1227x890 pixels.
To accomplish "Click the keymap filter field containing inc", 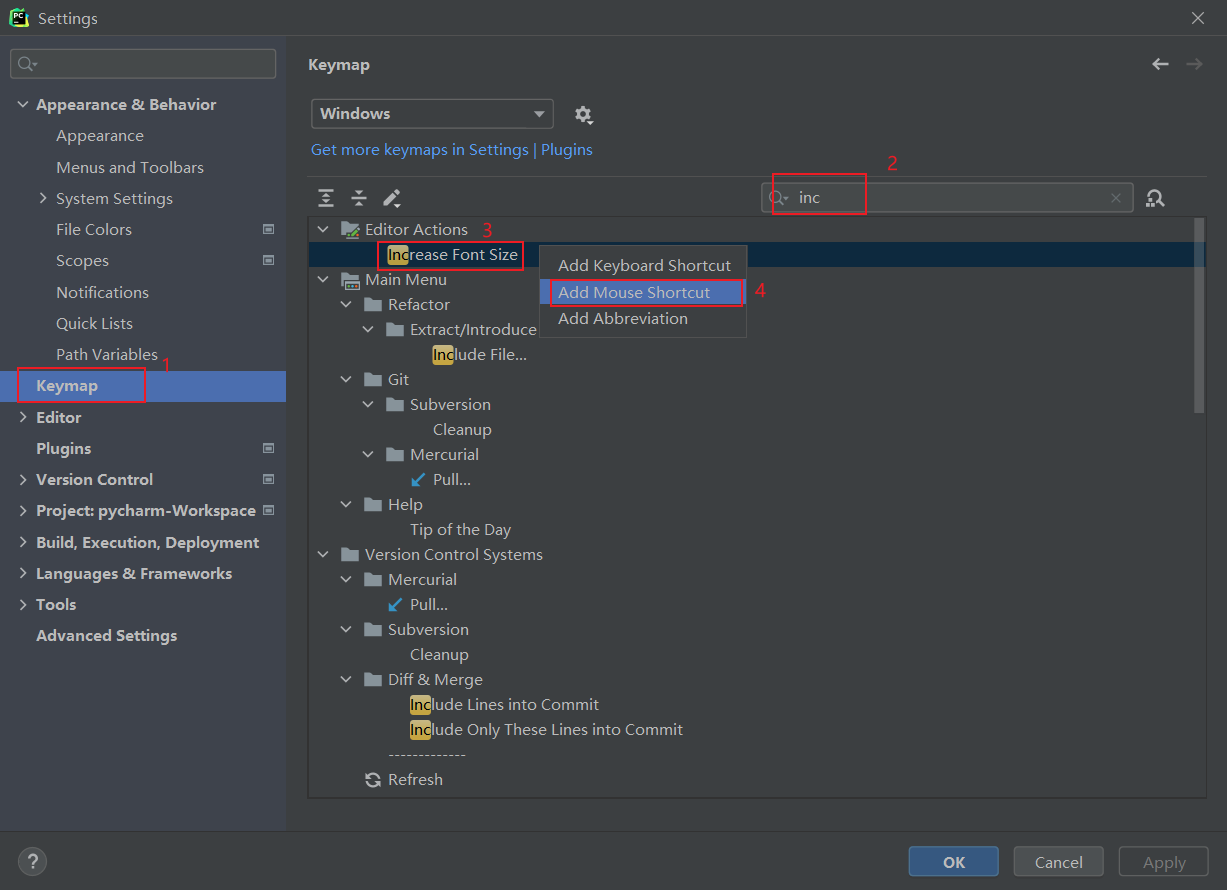I will tap(947, 198).
